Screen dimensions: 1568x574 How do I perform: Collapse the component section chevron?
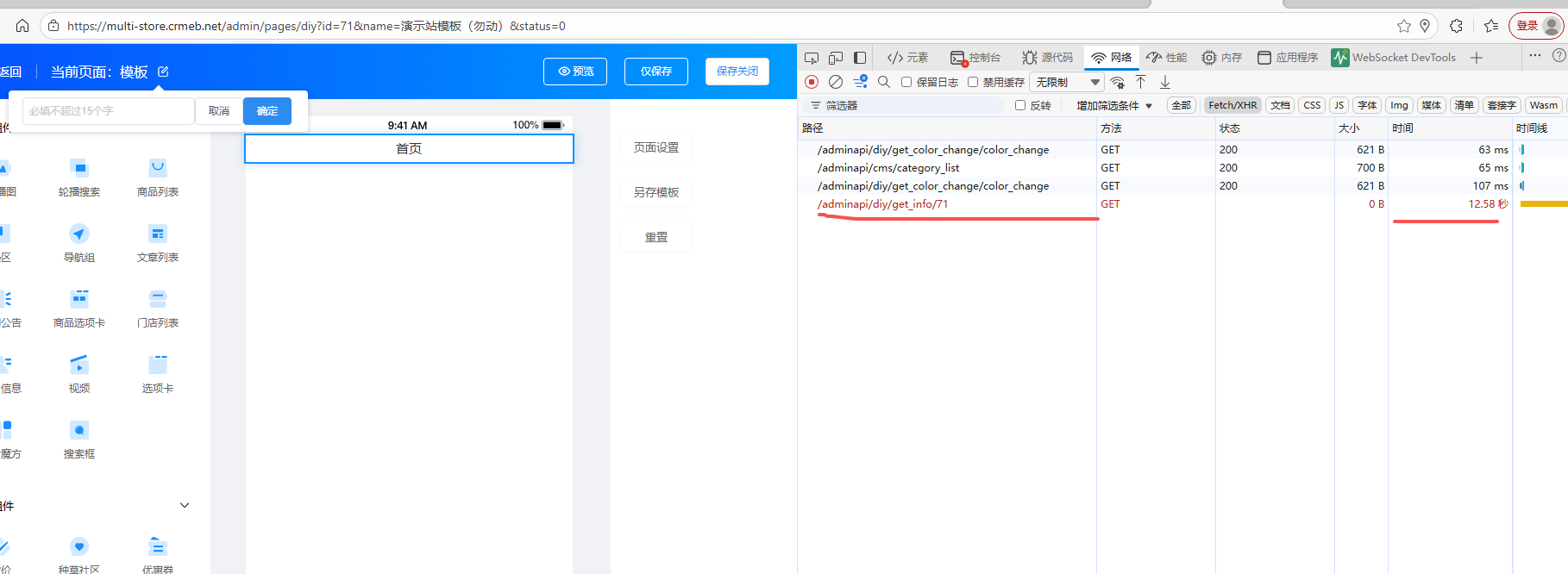(x=185, y=505)
